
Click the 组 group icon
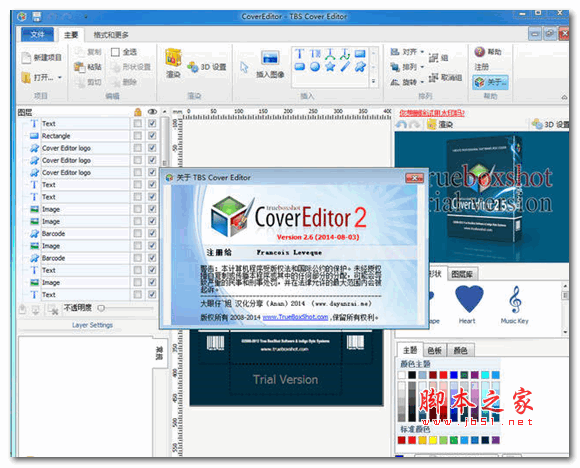tap(433, 58)
